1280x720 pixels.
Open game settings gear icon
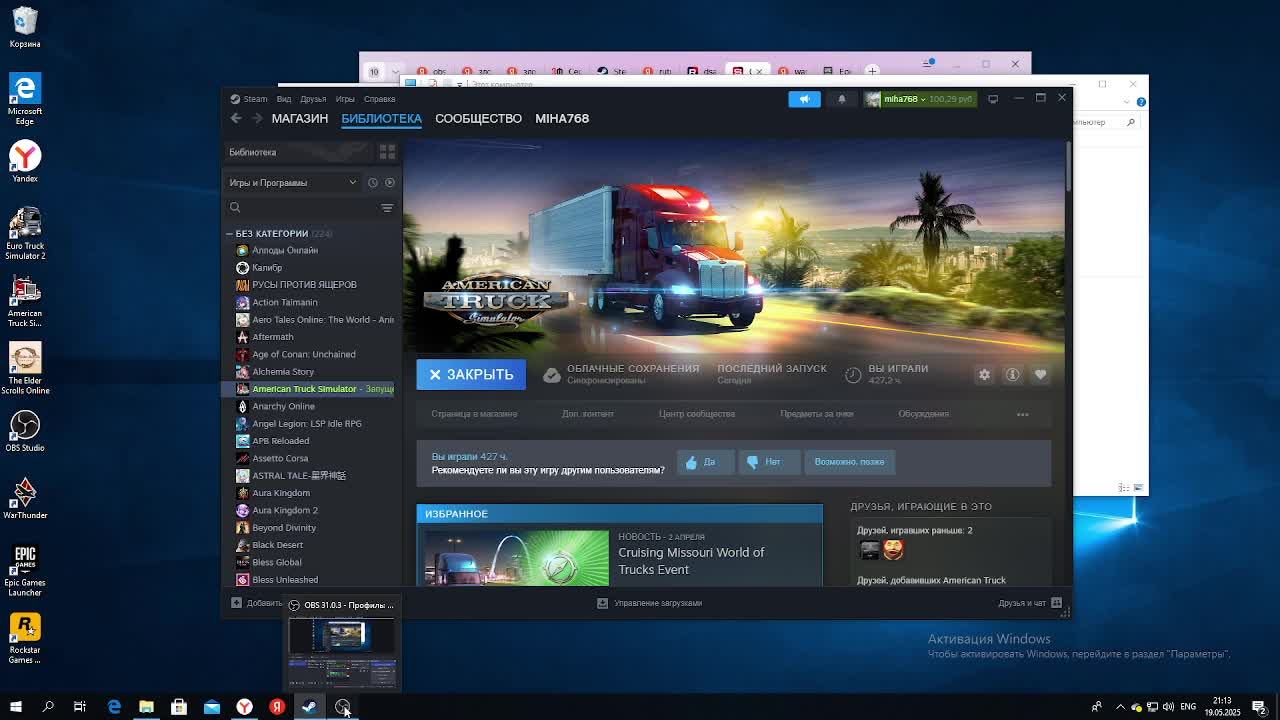coord(984,374)
